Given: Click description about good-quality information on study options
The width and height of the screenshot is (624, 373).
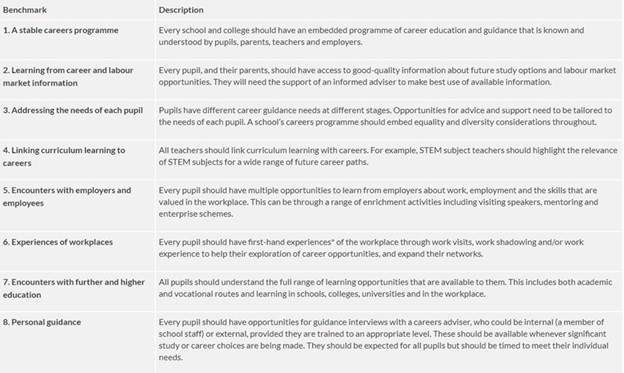Looking at the screenshot, I should pyautogui.click(x=387, y=76).
